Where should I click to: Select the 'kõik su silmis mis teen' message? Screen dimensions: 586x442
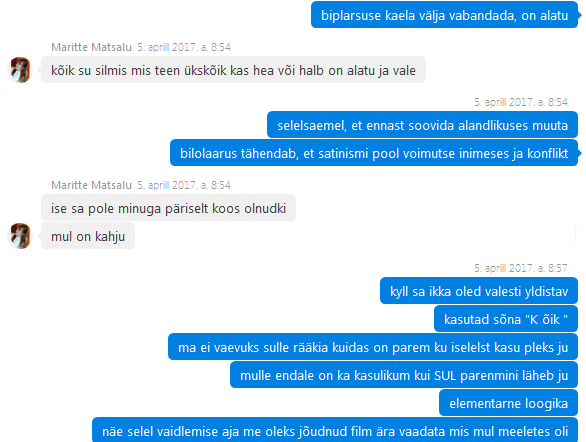233,70
